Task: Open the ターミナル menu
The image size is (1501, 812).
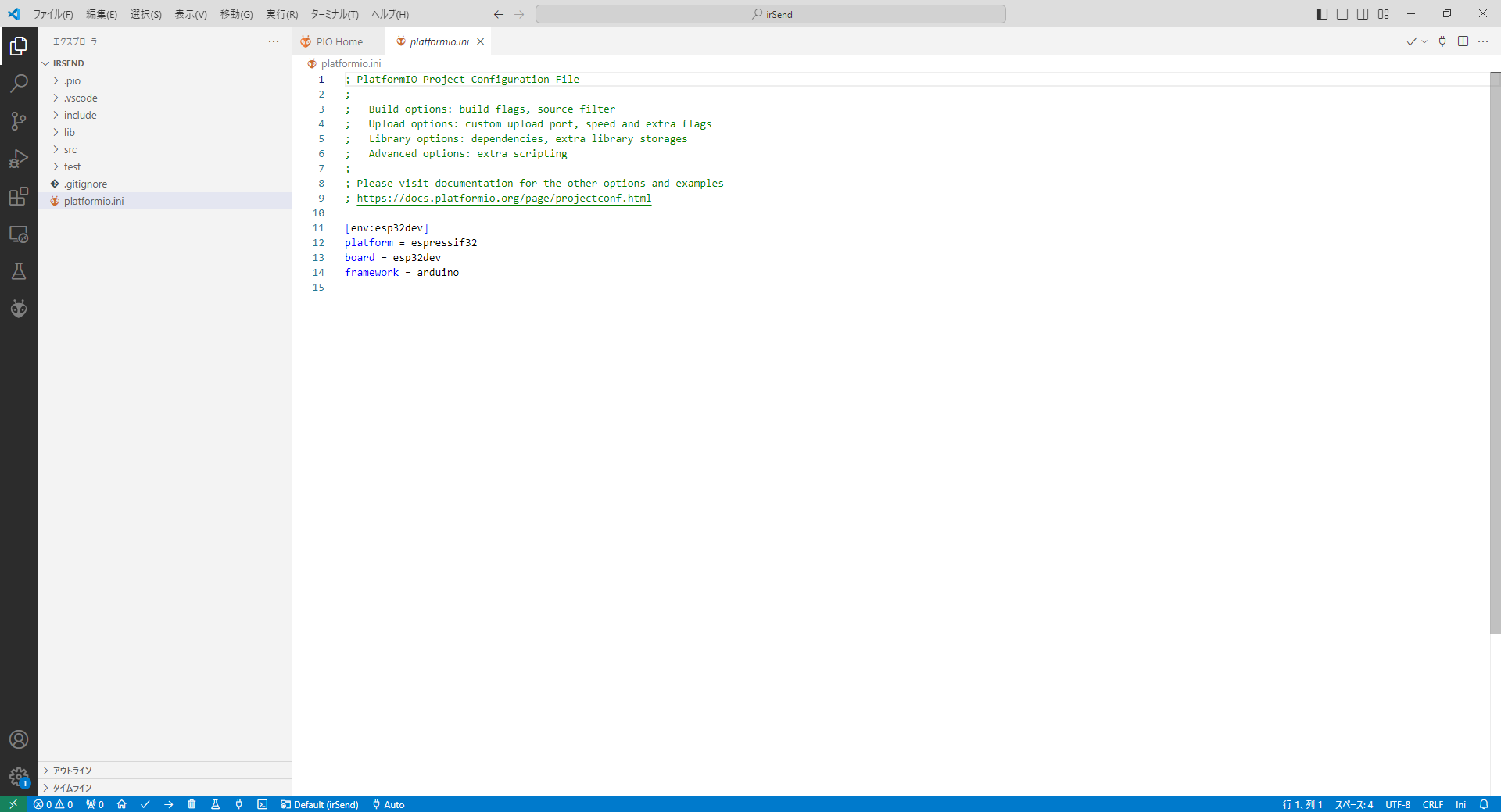Action: click(334, 14)
